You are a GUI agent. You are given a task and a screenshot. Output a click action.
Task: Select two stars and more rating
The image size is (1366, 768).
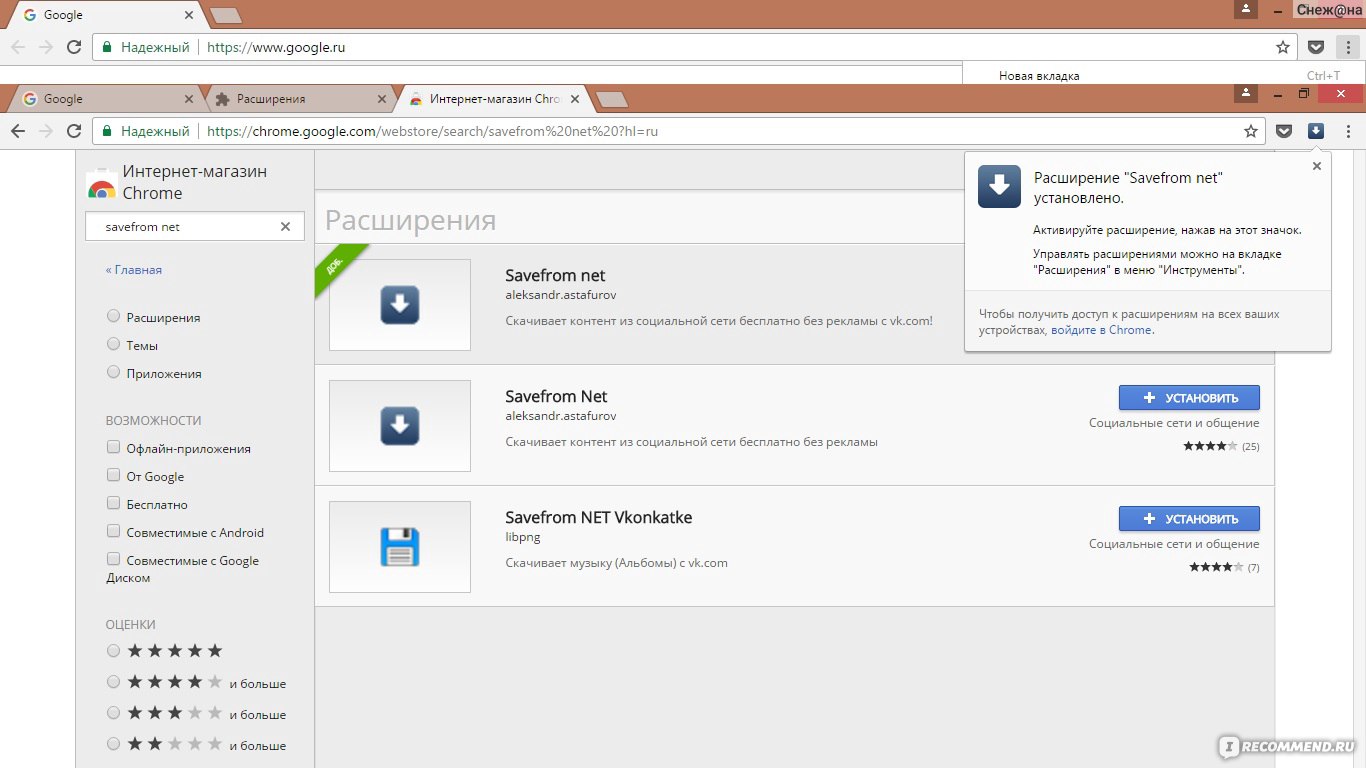point(113,744)
